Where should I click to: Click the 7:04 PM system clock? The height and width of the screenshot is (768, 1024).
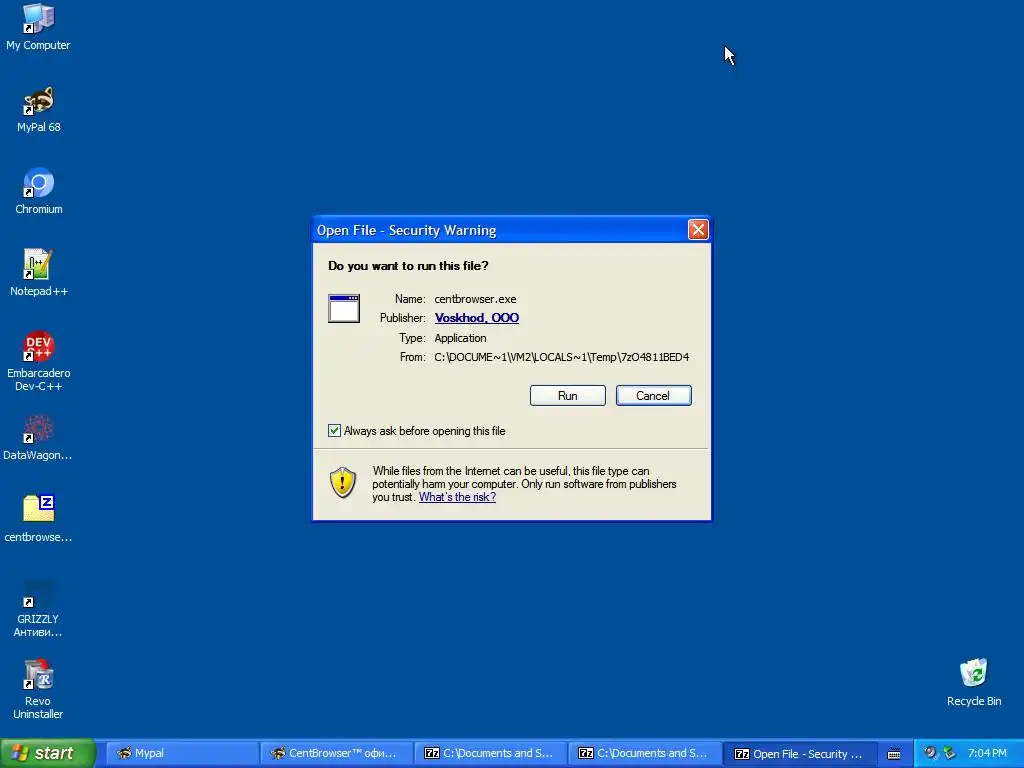(x=987, y=753)
